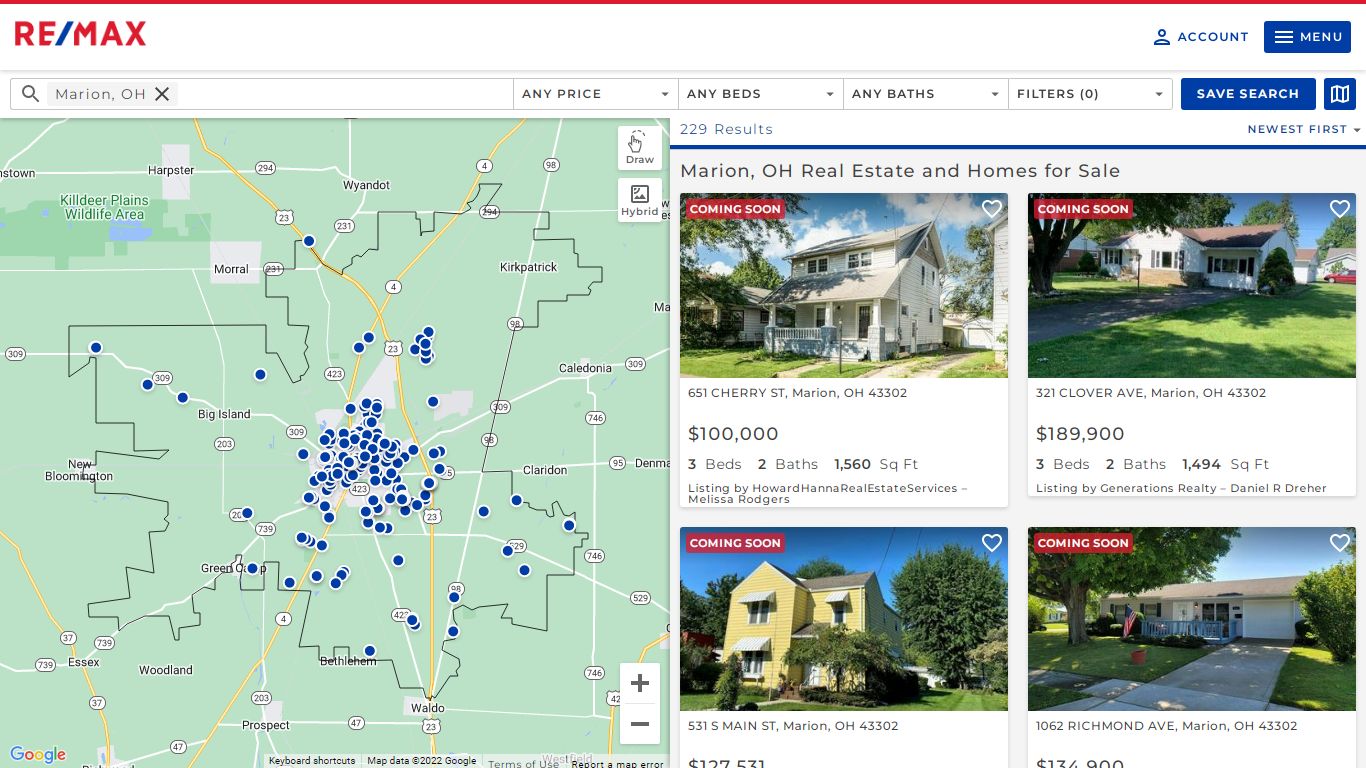Zoom out on the map
The width and height of the screenshot is (1366, 768).
640,724
